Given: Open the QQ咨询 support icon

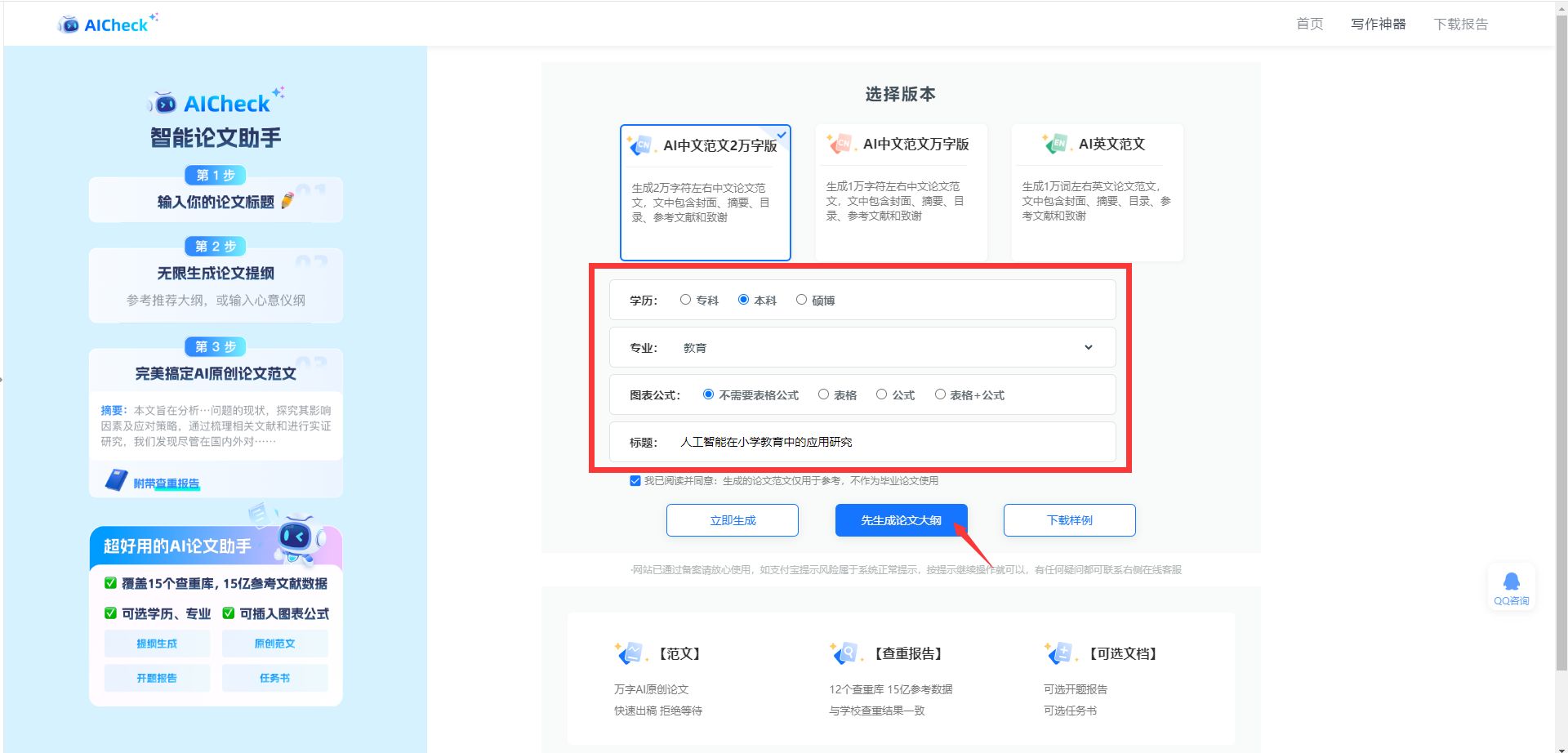Looking at the screenshot, I should pos(1511,588).
